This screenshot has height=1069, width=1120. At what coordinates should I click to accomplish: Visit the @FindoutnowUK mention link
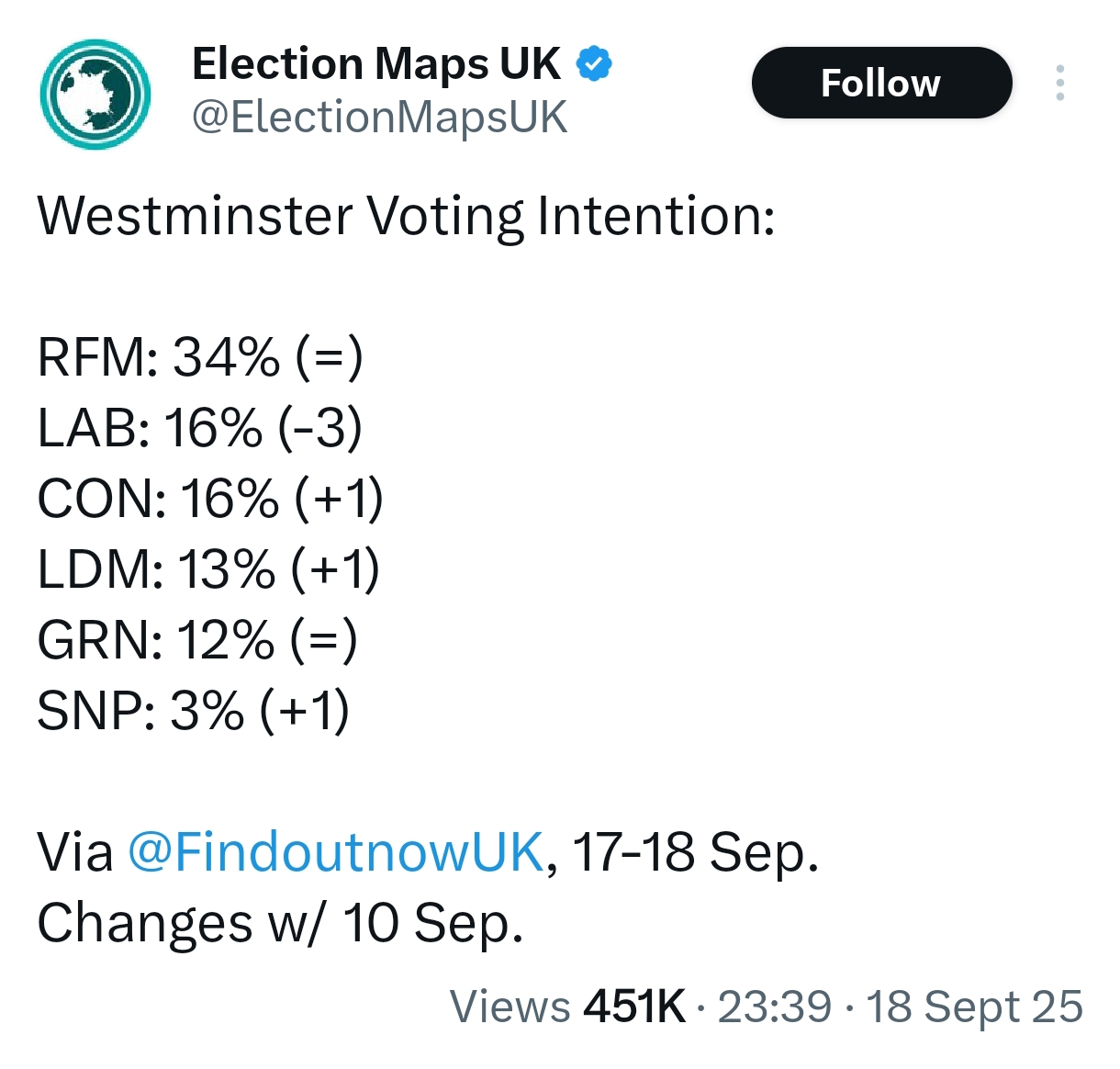click(336, 851)
